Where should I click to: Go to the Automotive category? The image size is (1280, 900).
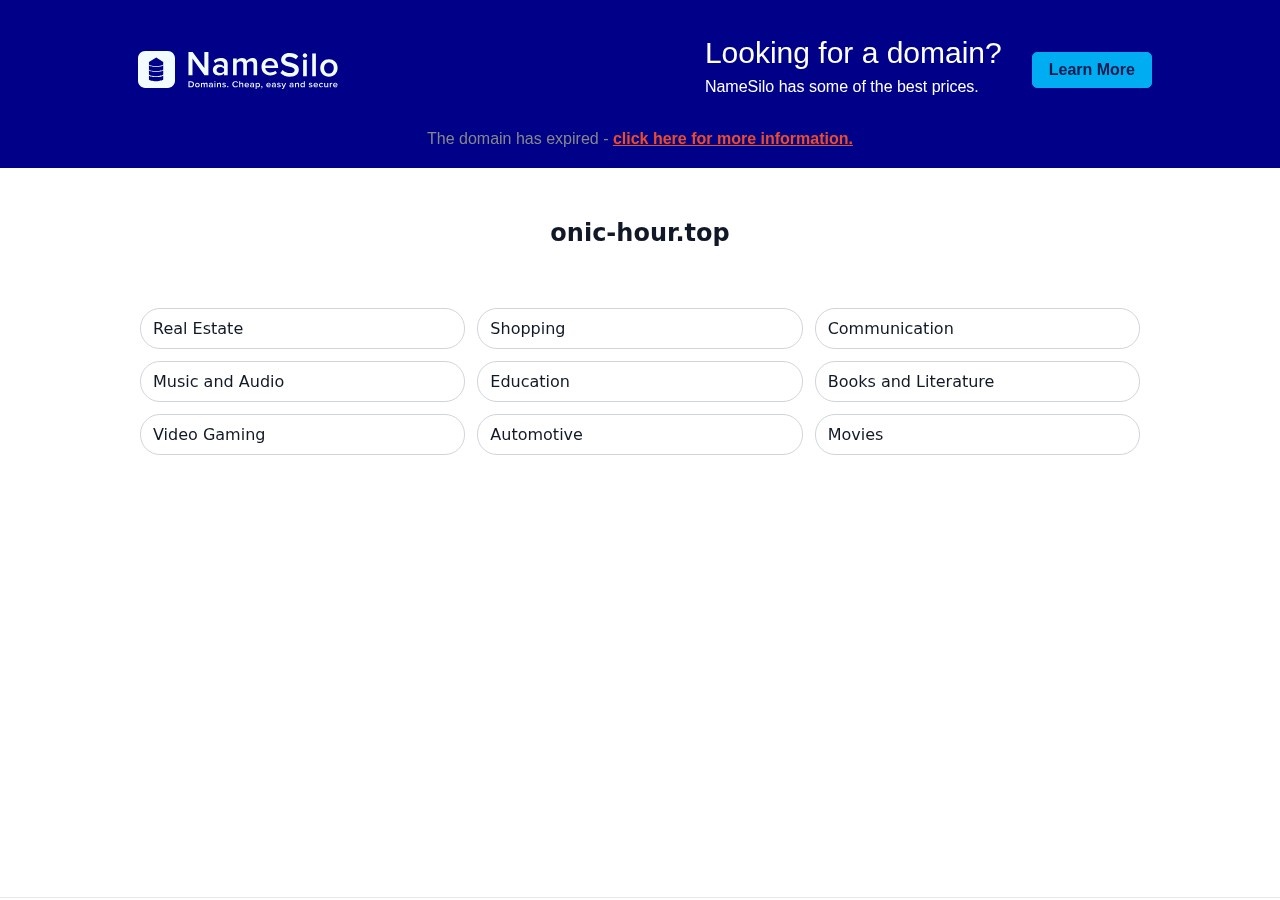[640, 434]
